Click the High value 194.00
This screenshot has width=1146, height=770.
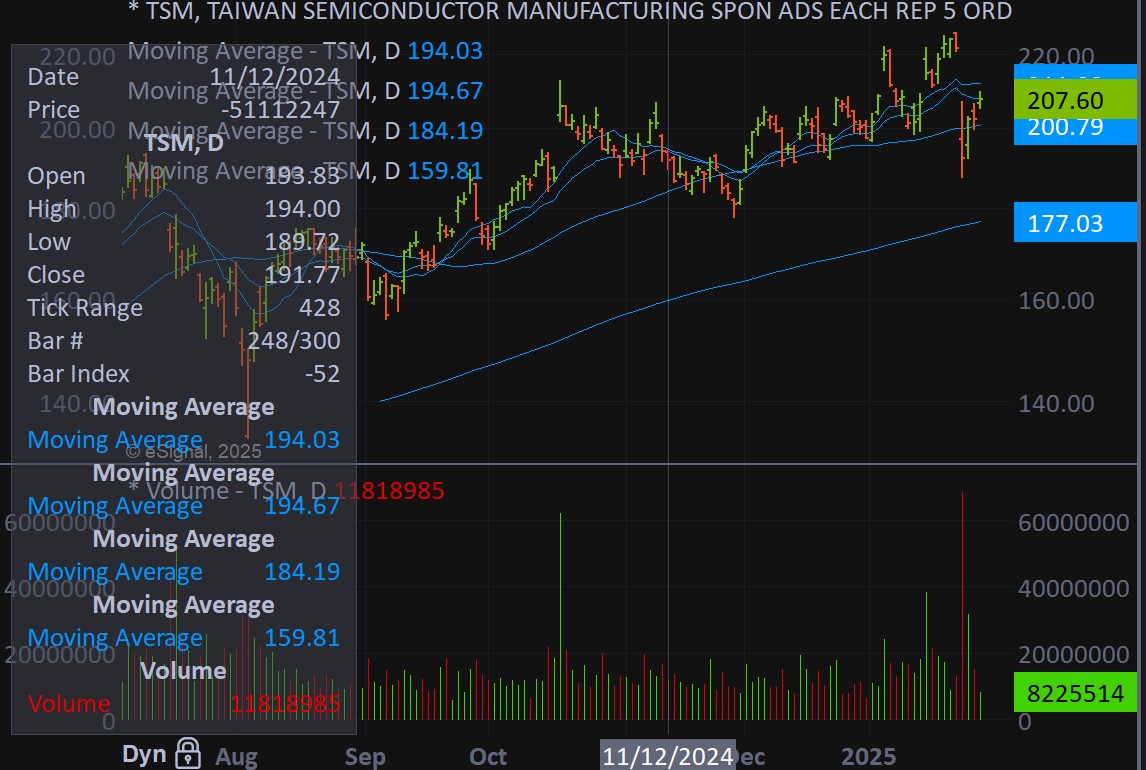[302, 209]
